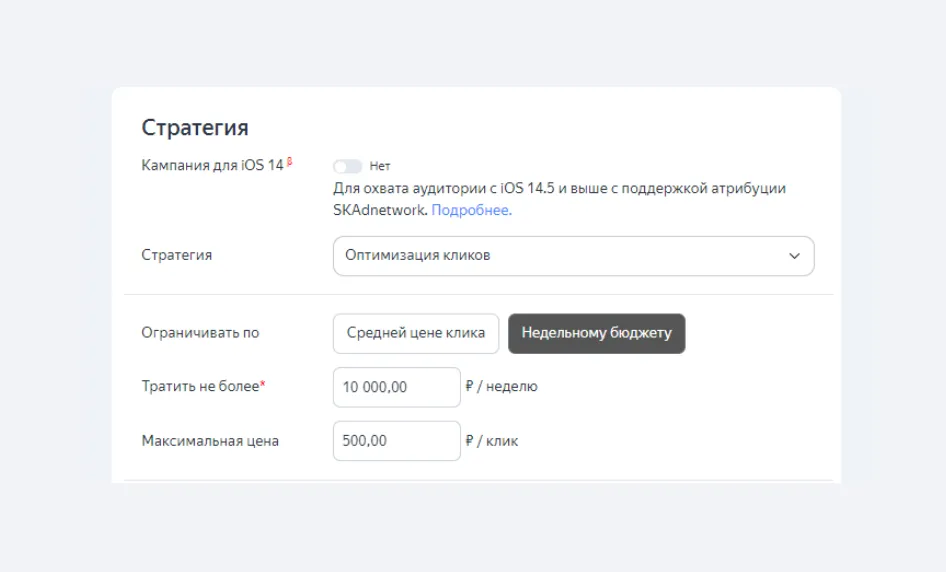The width and height of the screenshot is (946, 572).
Task: Select Средней цене клика limit option
Action: coord(416,333)
